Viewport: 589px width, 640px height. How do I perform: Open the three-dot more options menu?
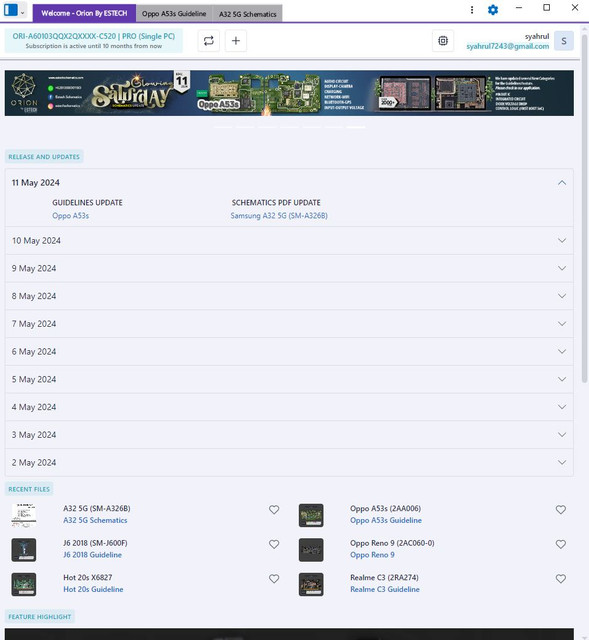(472, 9)
